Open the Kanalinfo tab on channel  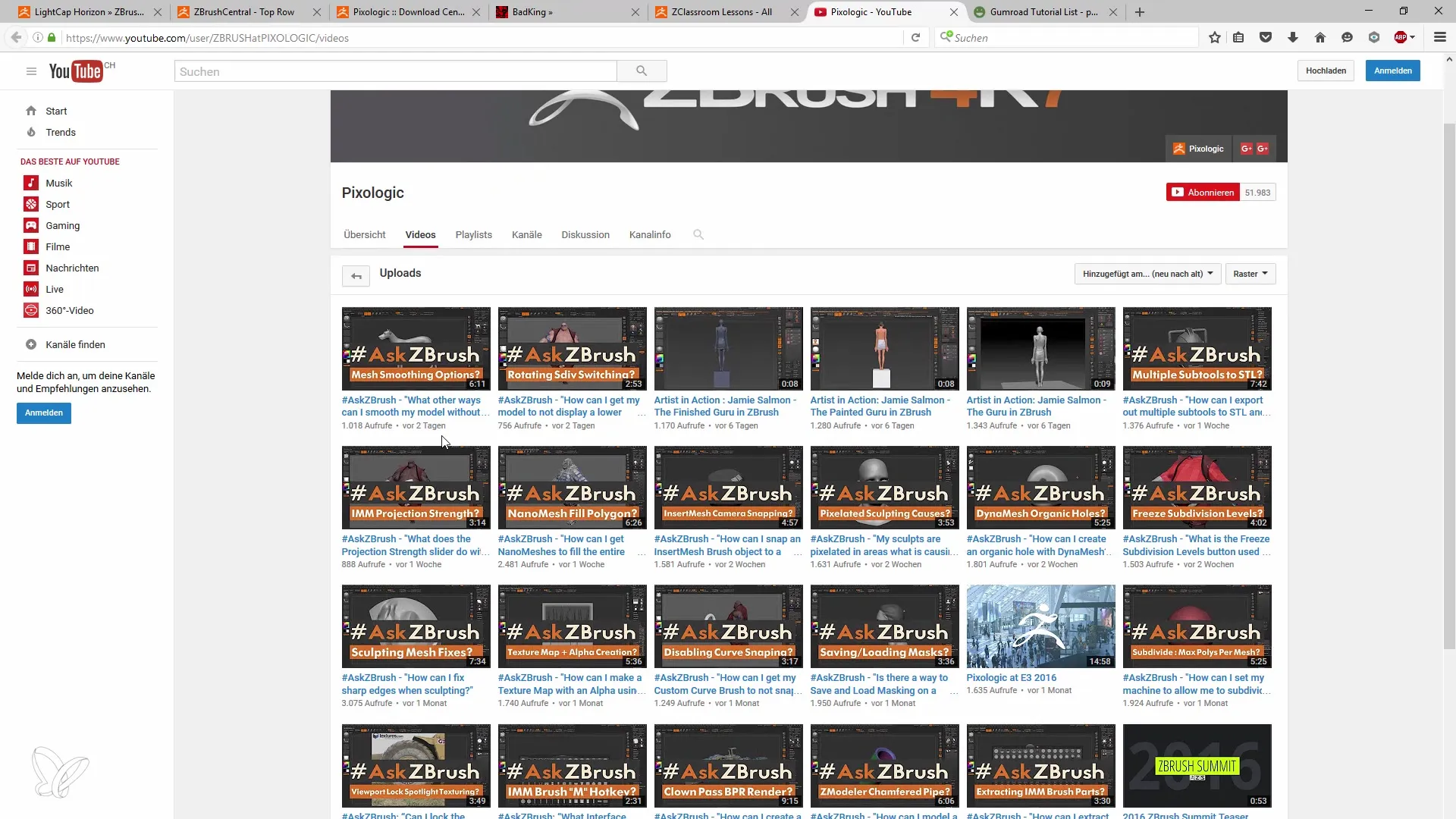click(x=650, y=234)
